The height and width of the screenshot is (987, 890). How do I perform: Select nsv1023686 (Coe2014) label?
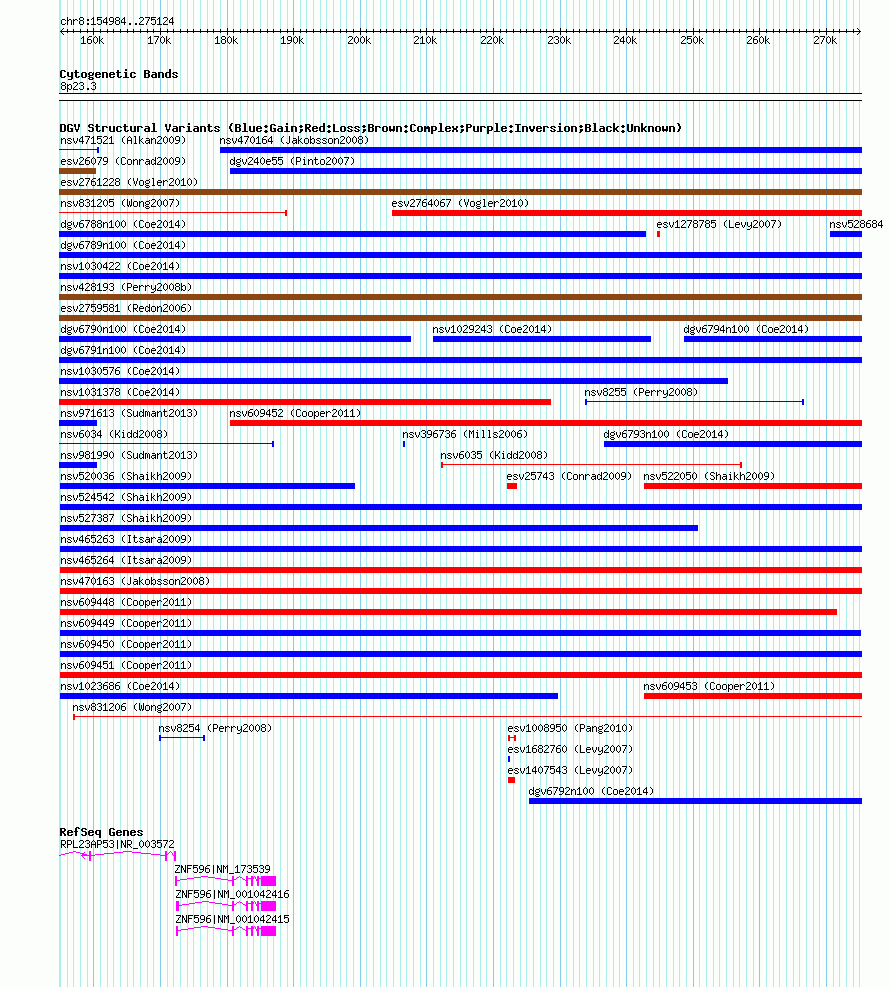tap(120, 686)
